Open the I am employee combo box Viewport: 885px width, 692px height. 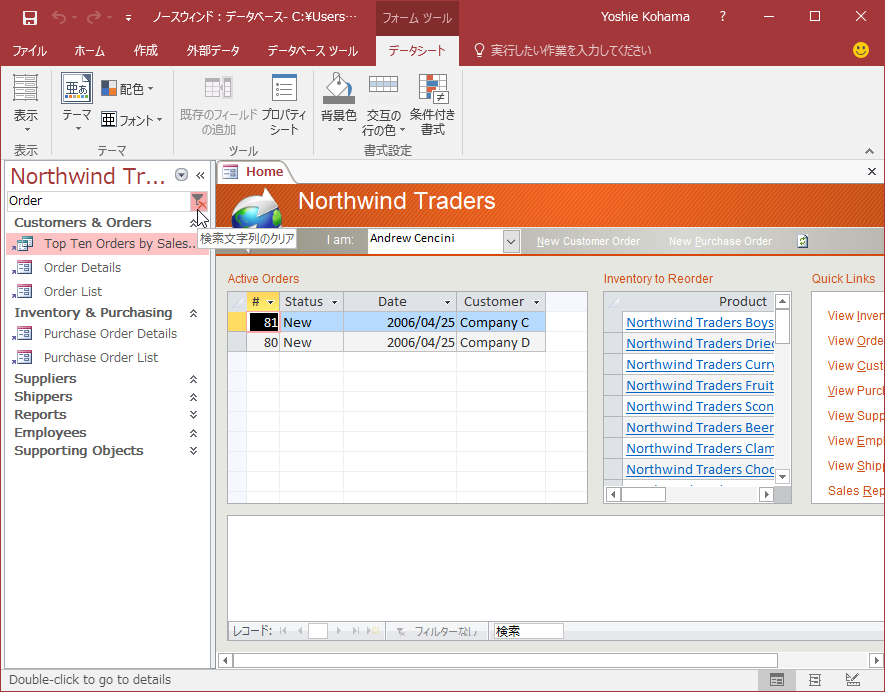(511, 242)
